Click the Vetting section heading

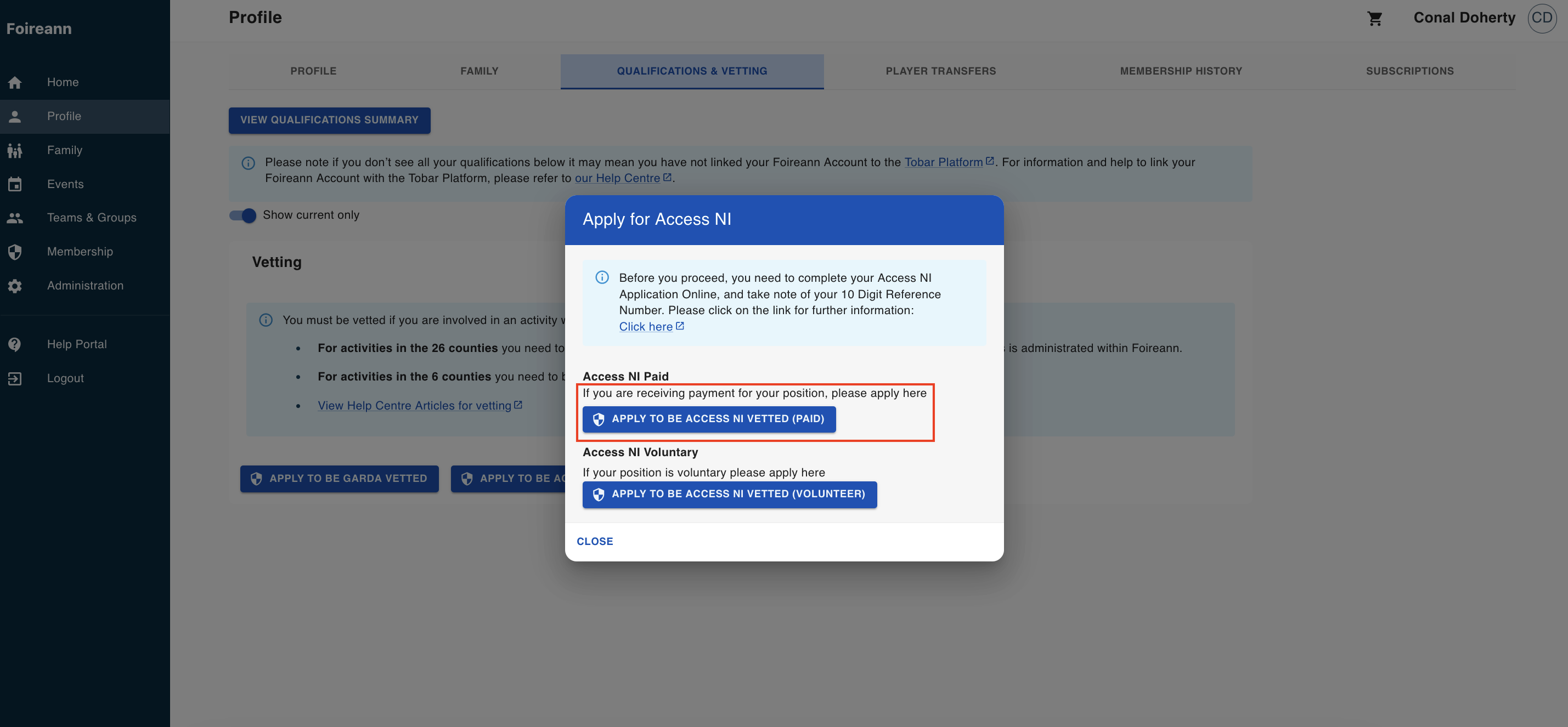point(277,262)
